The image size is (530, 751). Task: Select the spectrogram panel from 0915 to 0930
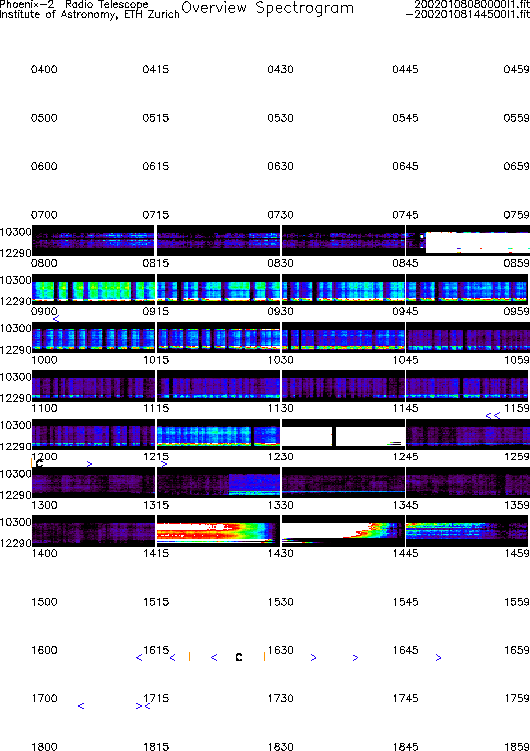pos(218,337)
